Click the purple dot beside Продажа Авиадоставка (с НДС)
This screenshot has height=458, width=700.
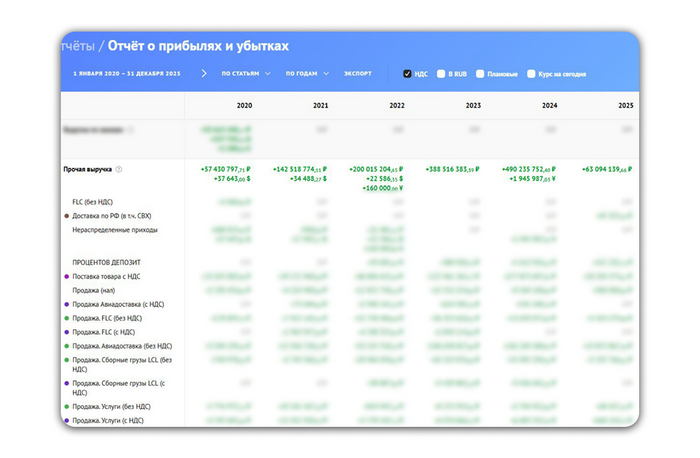click(65, 304)
